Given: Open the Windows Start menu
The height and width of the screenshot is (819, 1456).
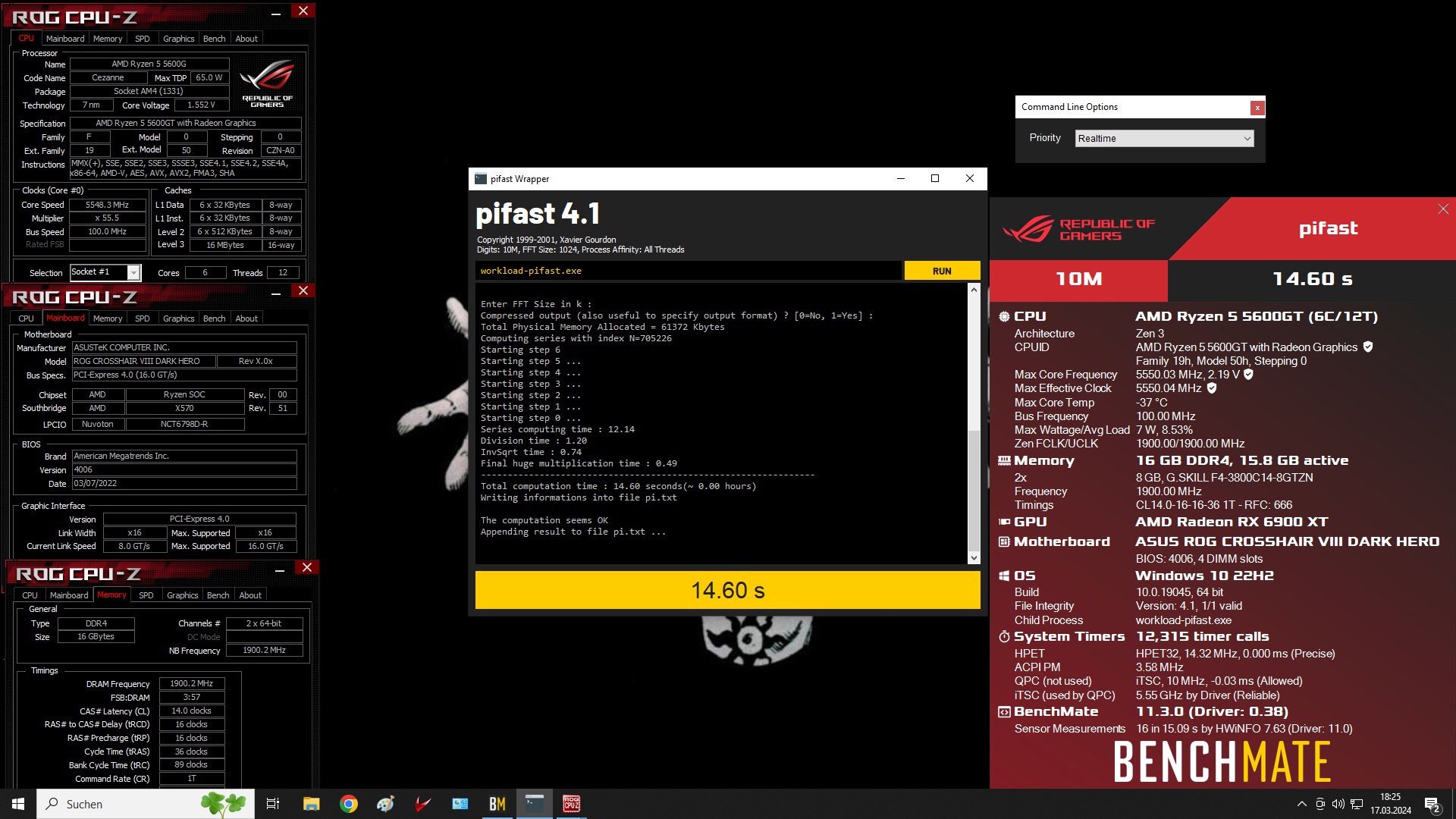Looking at the screenshot, I should coord(18,804).
